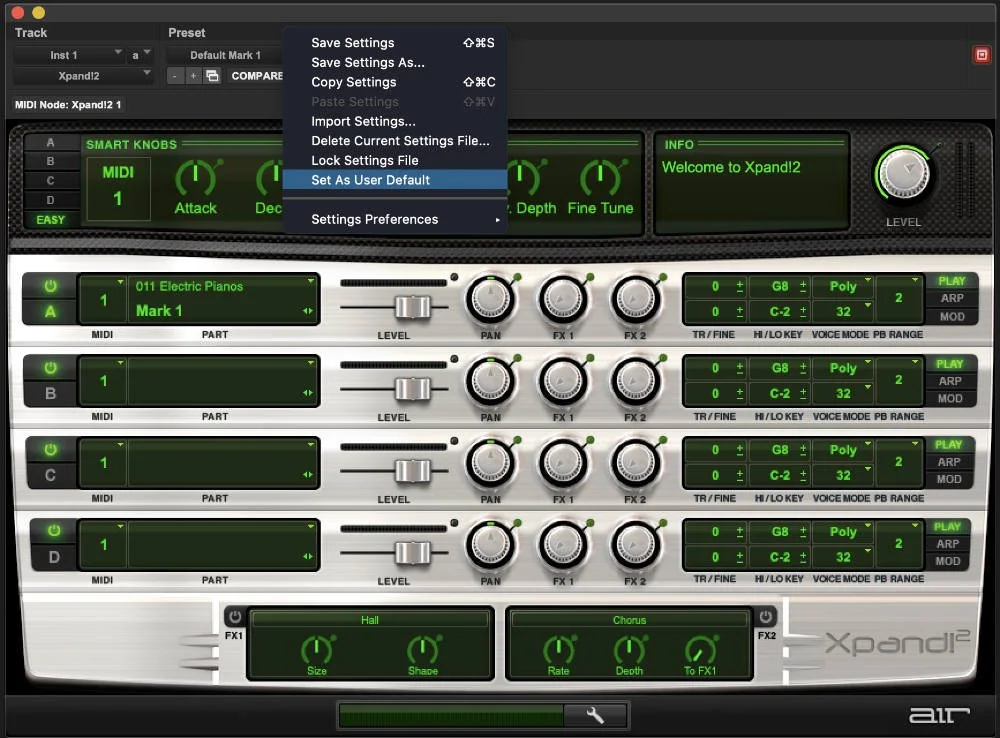The height and width of the screenshot is (738, 1000).
Task: Toggle power for part A
Action: pyautogui.click(x=50, y=286)
